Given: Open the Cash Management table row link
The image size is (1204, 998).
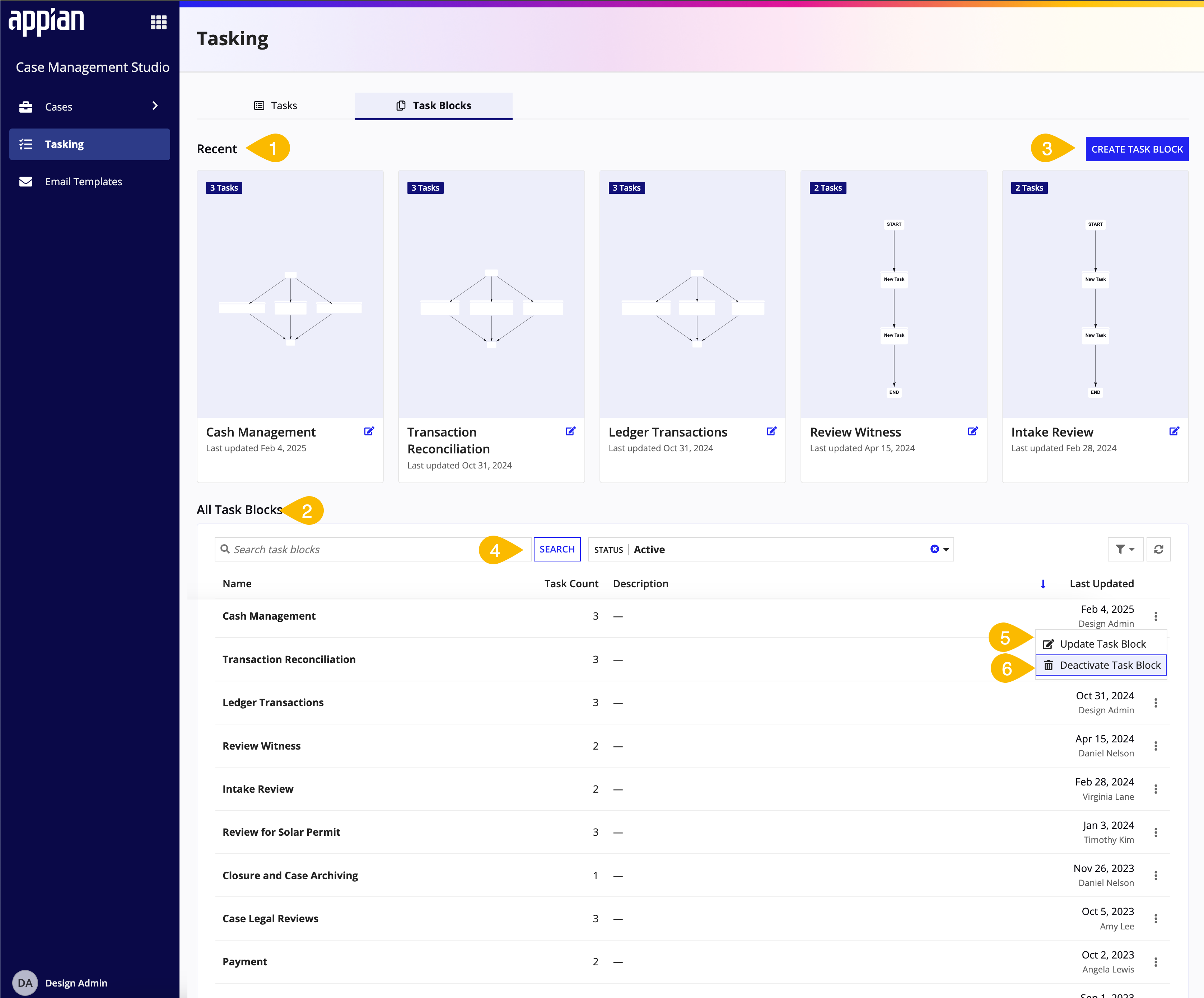Looking at the screenshot, I should click(269, 616).
